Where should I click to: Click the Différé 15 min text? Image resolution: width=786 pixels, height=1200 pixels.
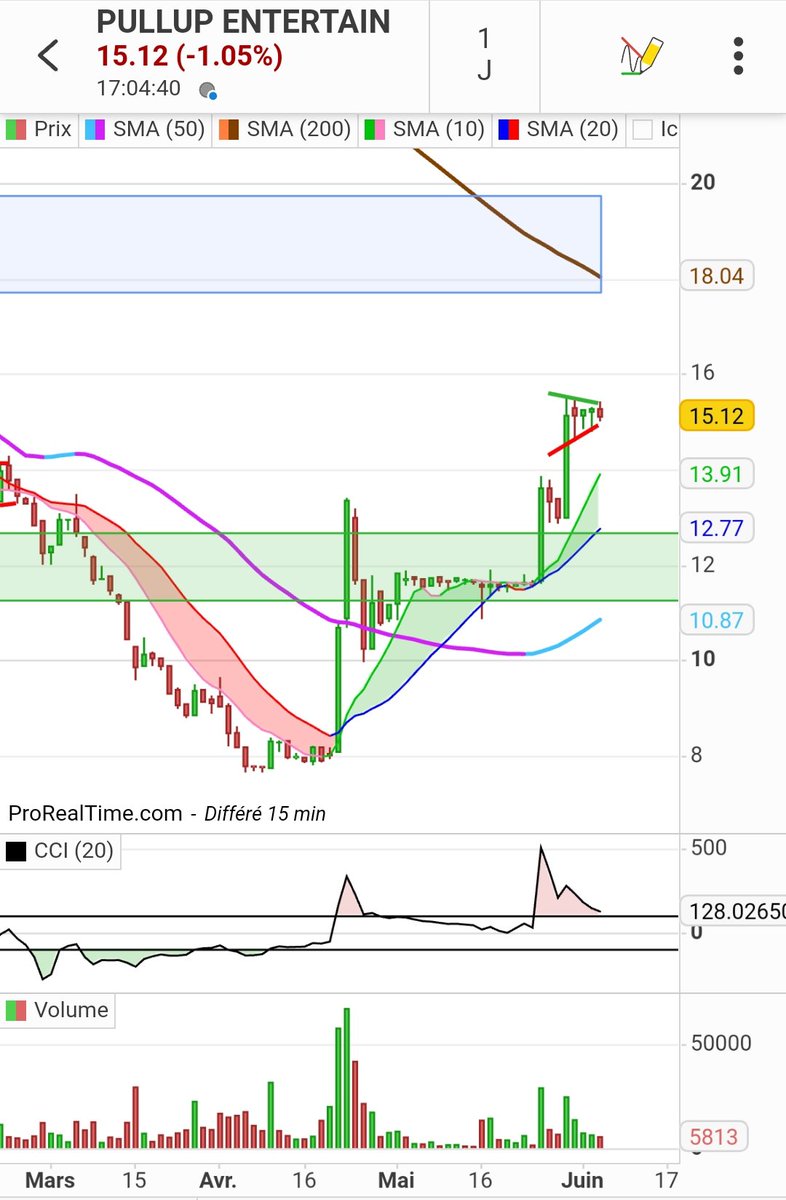click(x=265, y=814)
